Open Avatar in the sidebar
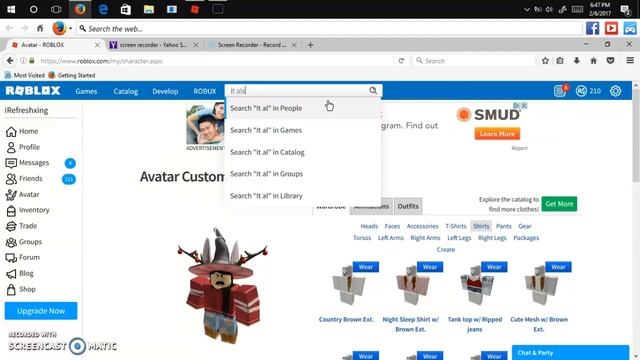Screen dimensions: 640x360 pyautogui.click(x=23, y=195)
